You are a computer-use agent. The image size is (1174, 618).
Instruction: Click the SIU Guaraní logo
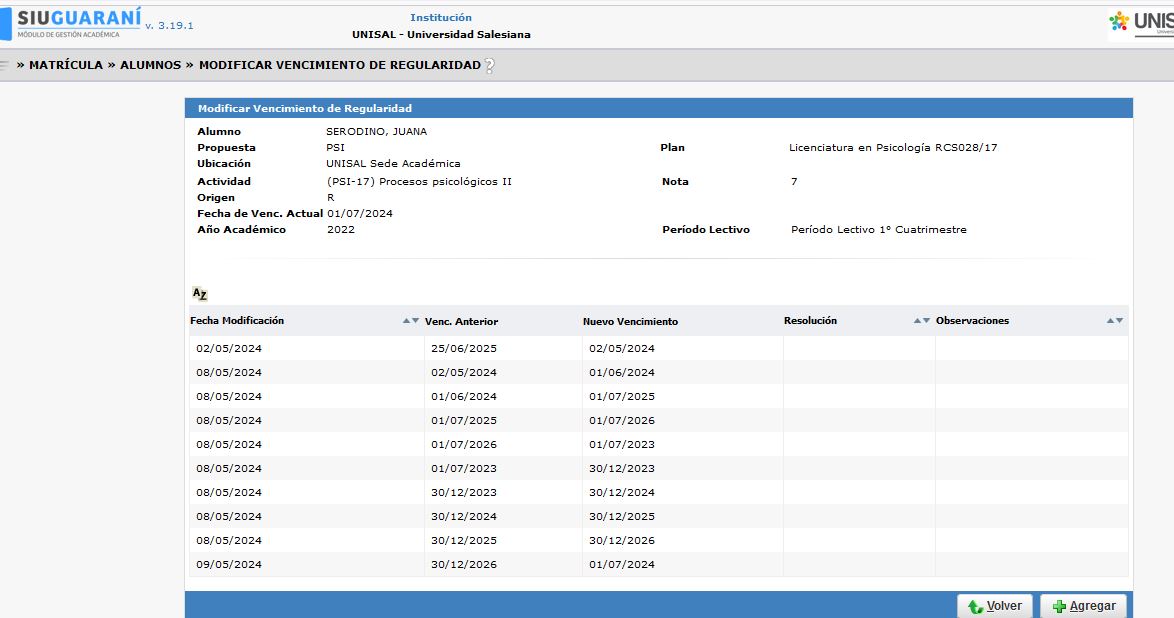(x=71, y=24)
